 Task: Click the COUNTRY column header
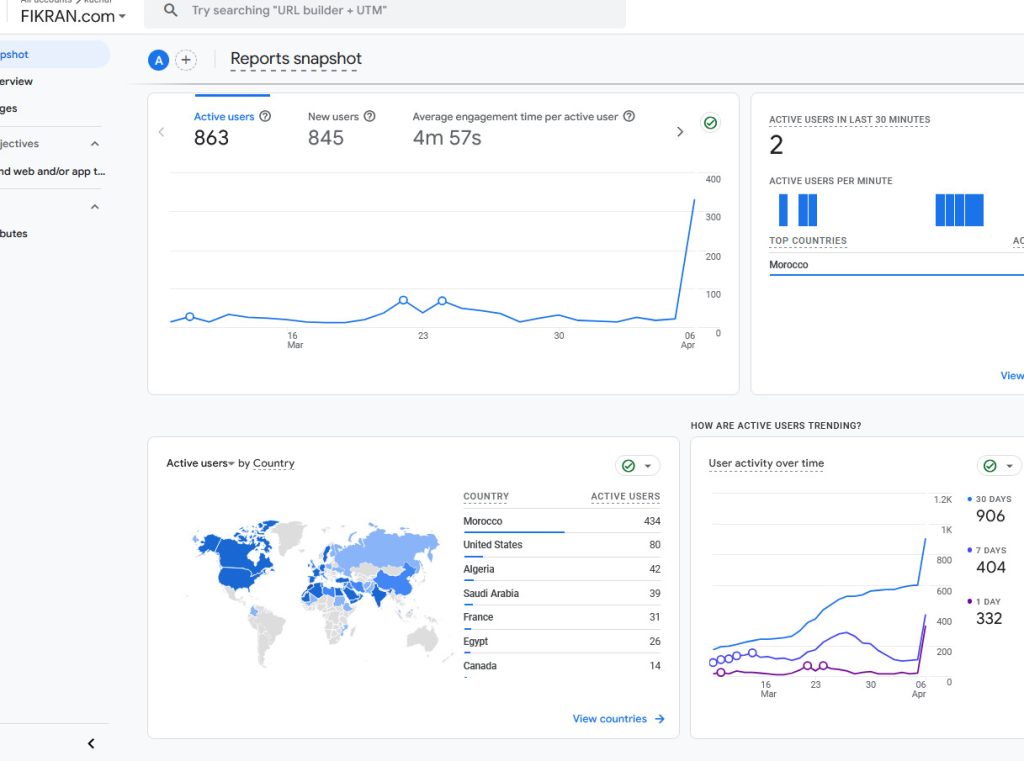coord(486,496)
